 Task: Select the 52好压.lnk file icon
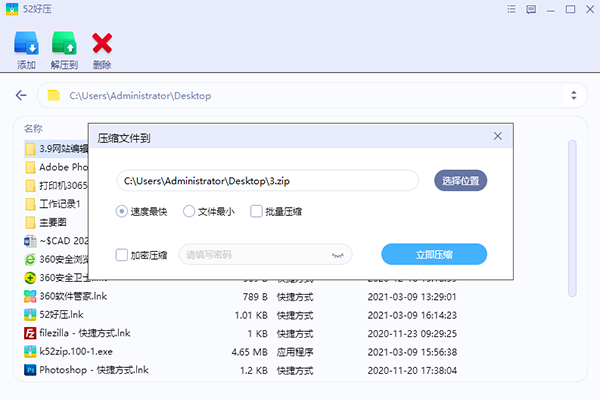(30, 315)
